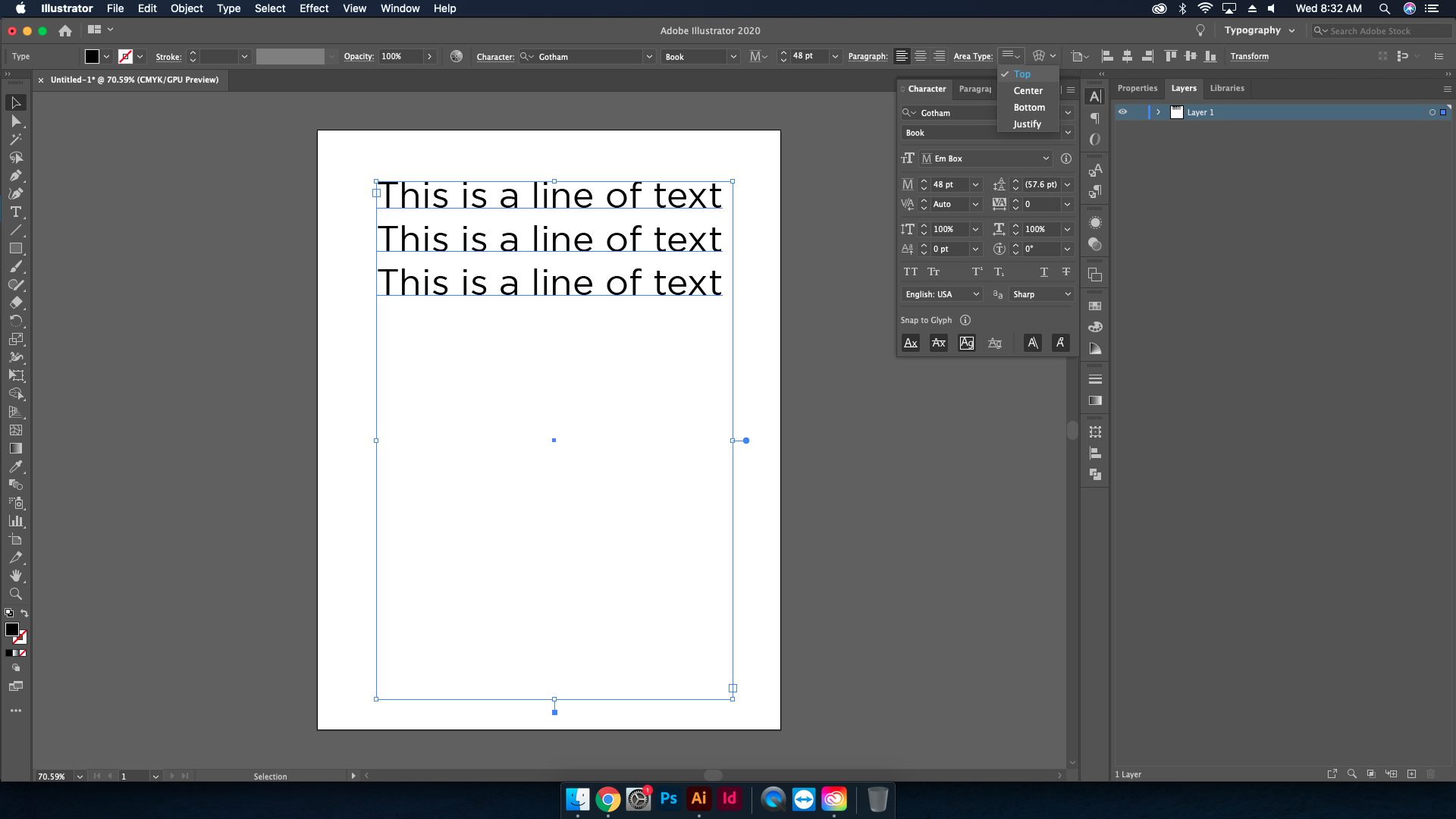Expand Layer 1 disclosure arrow
Screen dimensions: 1456x819
pos(1158,112)
